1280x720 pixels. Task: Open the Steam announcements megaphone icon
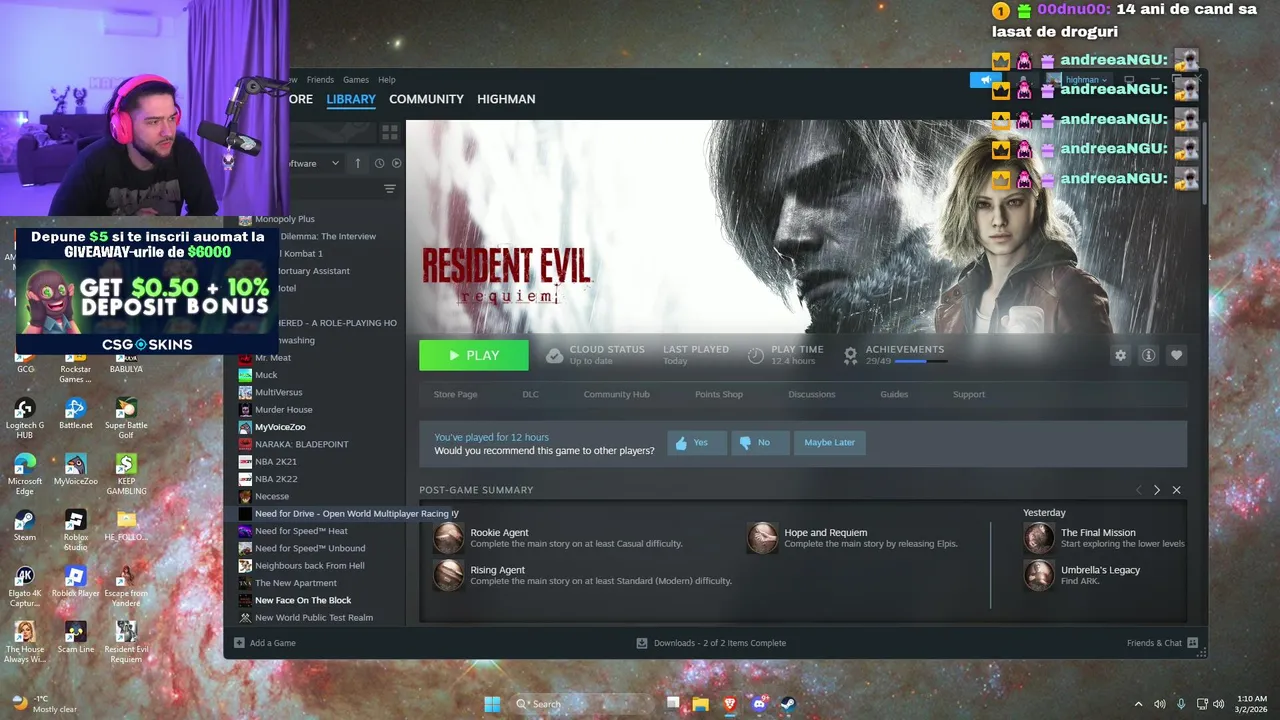pos(985,80)
